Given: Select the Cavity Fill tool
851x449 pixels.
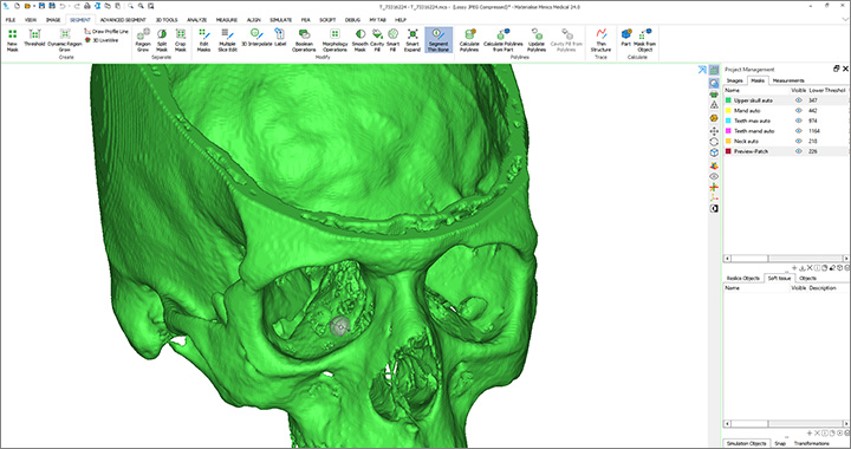Looking at the screenshot, I should click(377, 40).
